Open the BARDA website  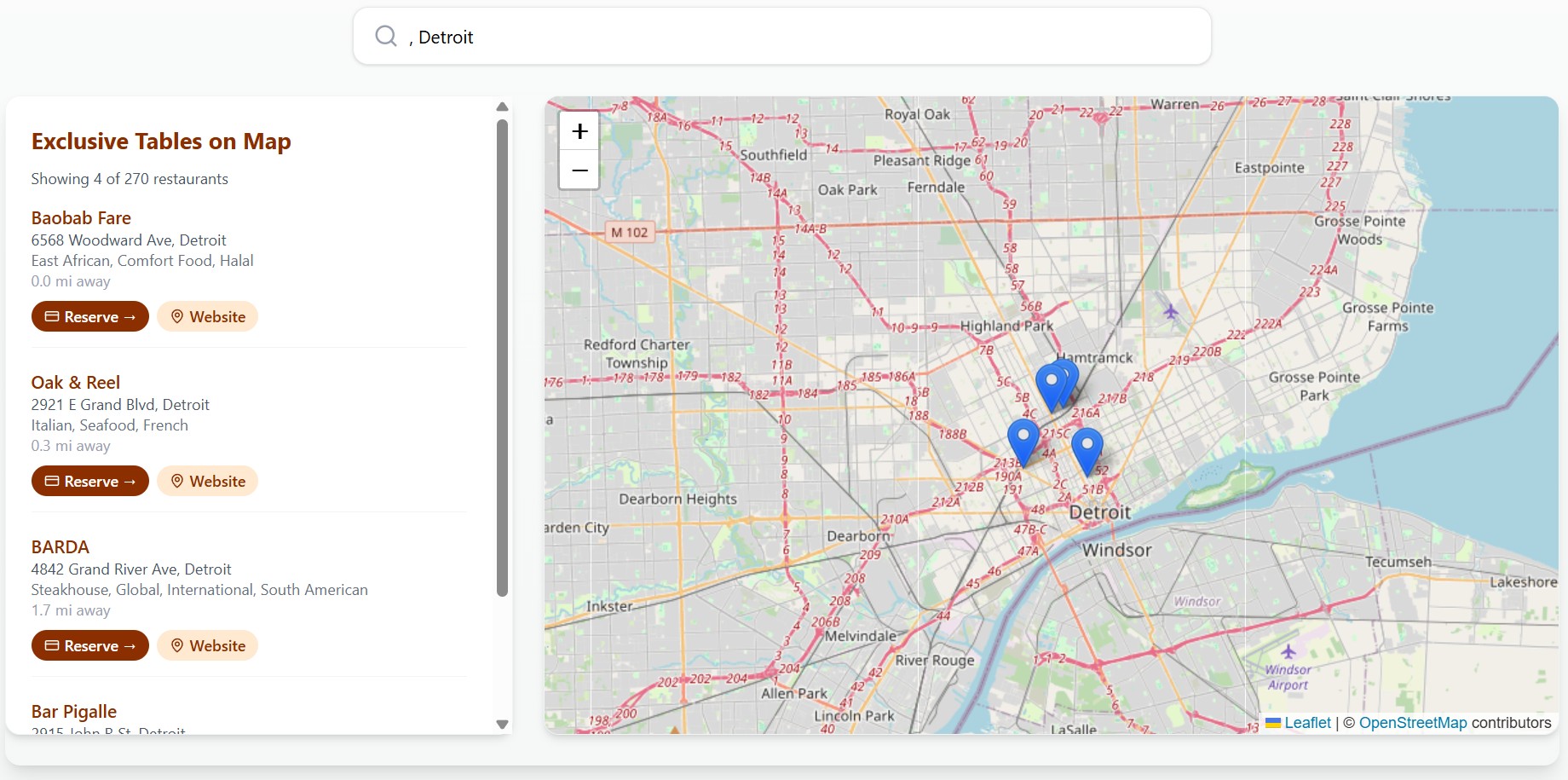(x=207, y=645)
